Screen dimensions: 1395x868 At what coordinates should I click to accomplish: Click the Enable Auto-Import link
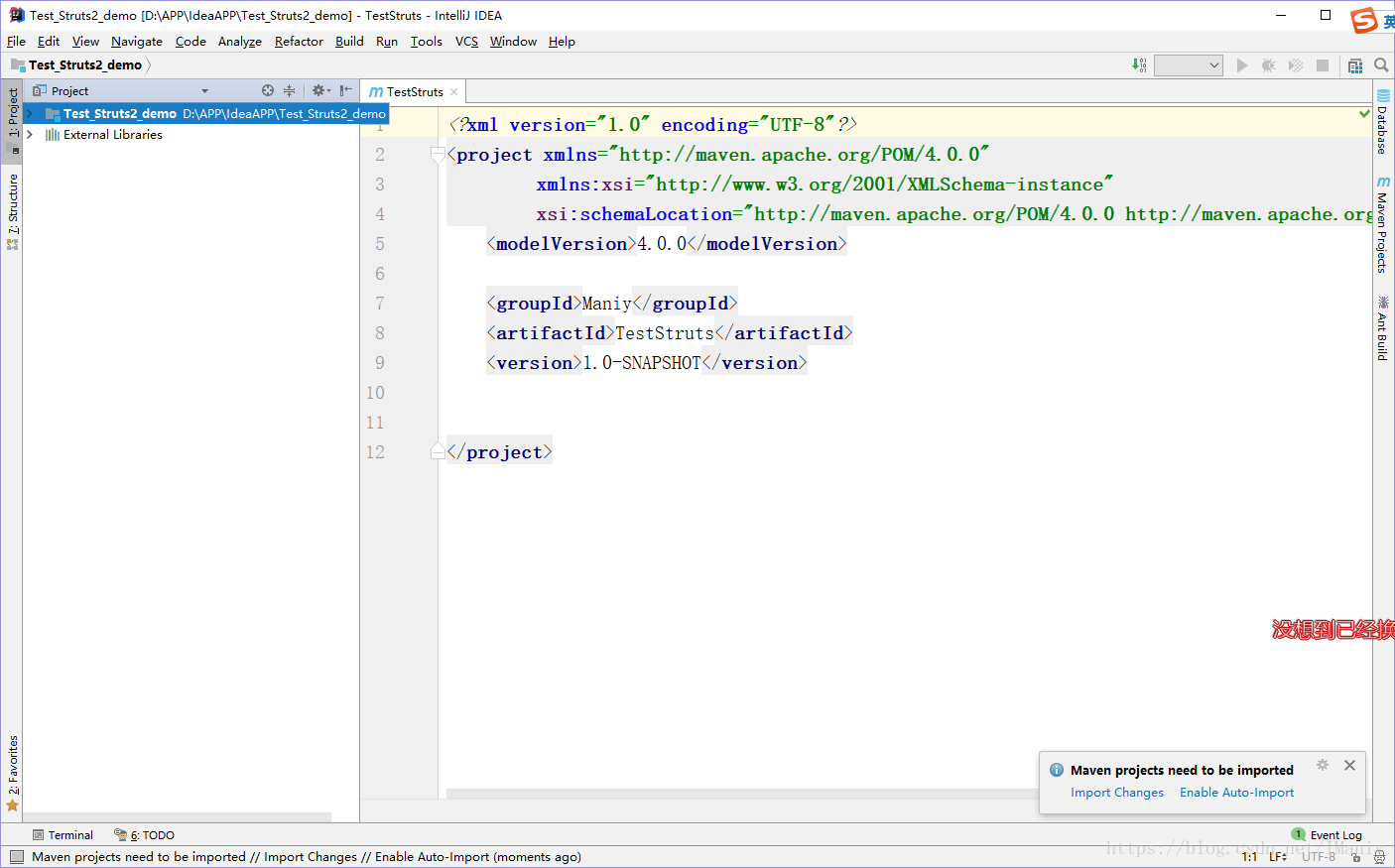[1236, 793]
